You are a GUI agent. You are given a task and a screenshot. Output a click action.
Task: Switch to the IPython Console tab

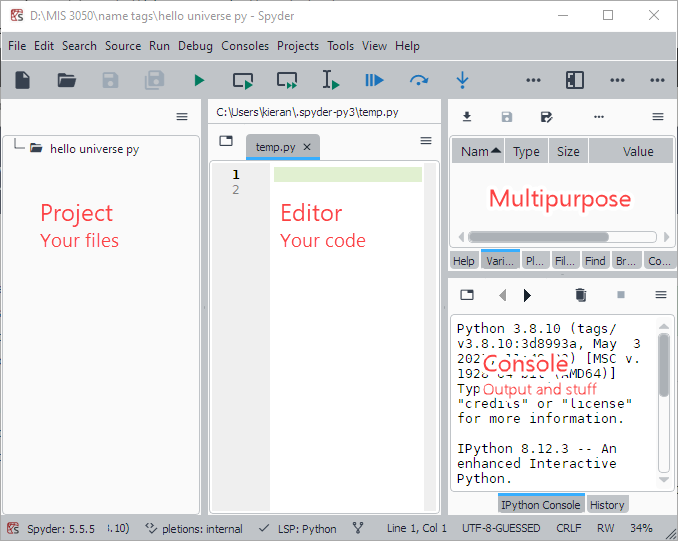coord(540,504)
